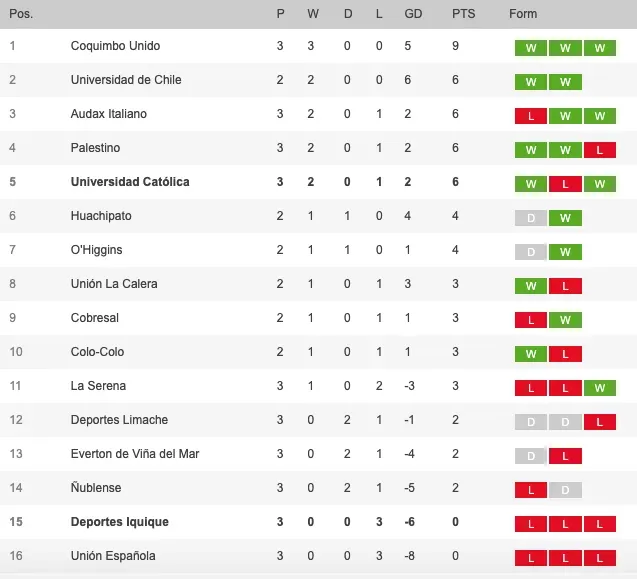
Task: Select Colo-Colo's red loss form badge
Action: pos(565,354)
